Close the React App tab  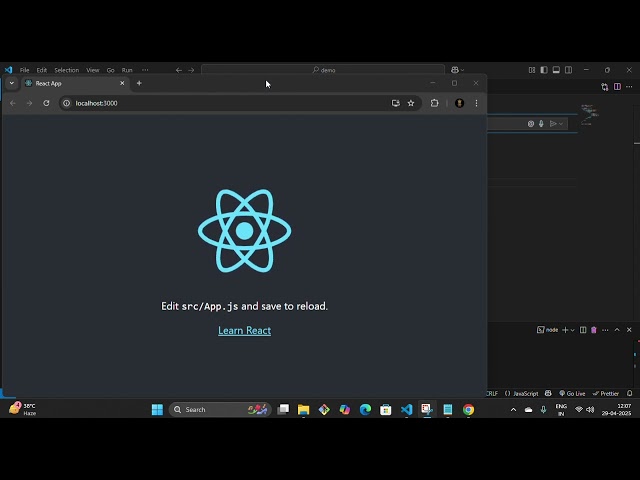122,83
